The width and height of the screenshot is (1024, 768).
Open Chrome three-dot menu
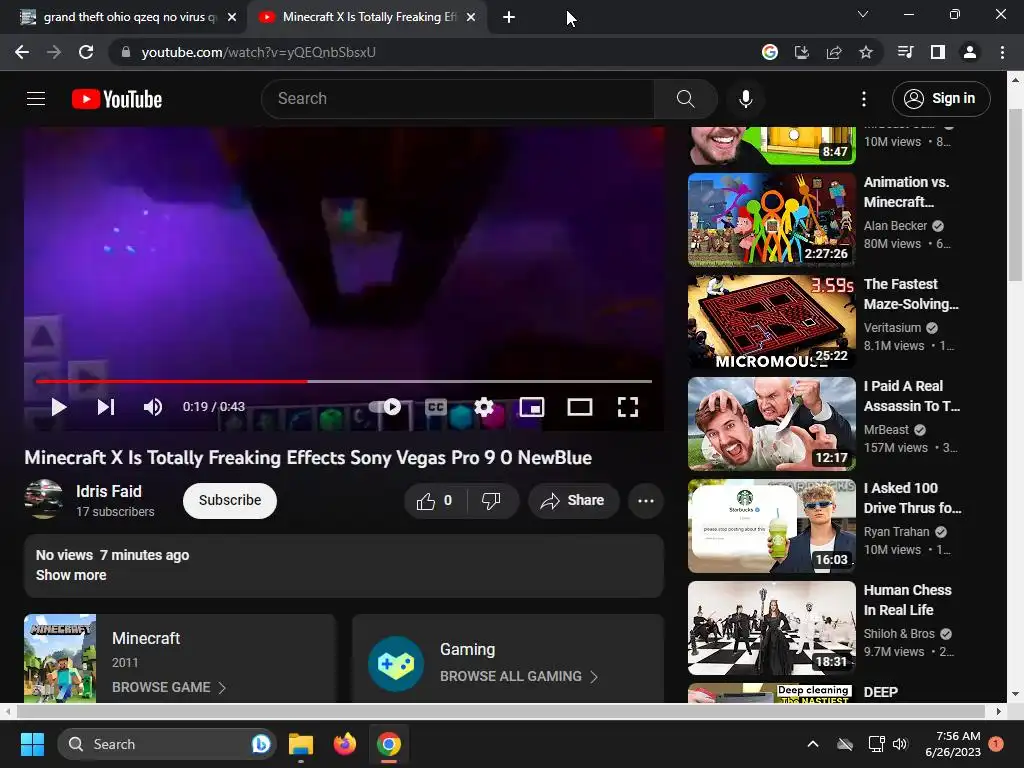(x=1002, y=52)
